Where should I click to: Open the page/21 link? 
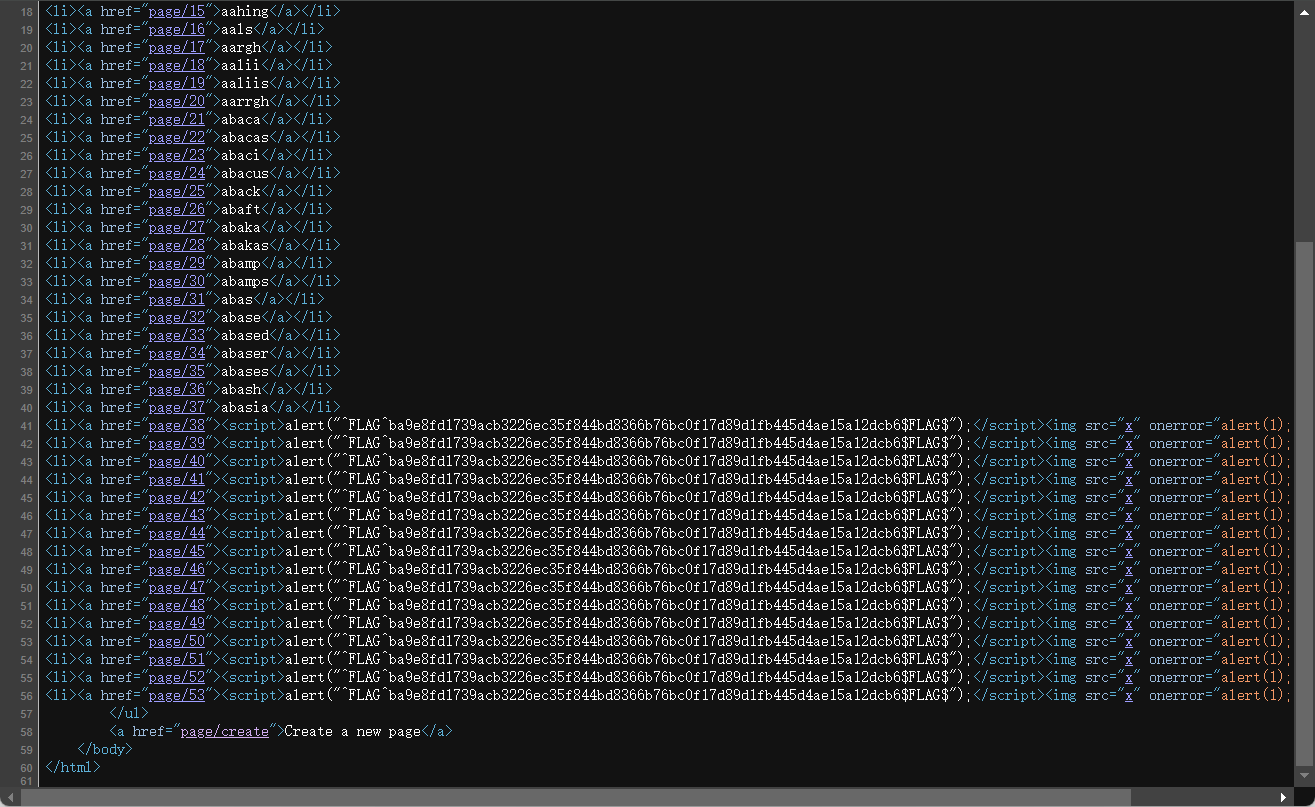click(176, 119)
